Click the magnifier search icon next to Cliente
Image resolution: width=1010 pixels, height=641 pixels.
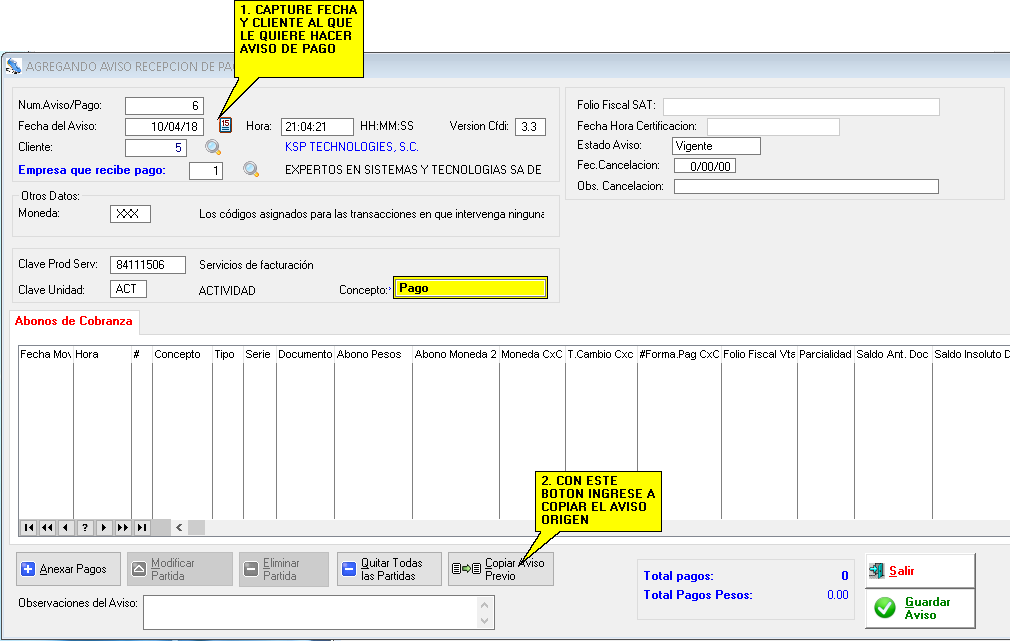click(x=213, y=148)
